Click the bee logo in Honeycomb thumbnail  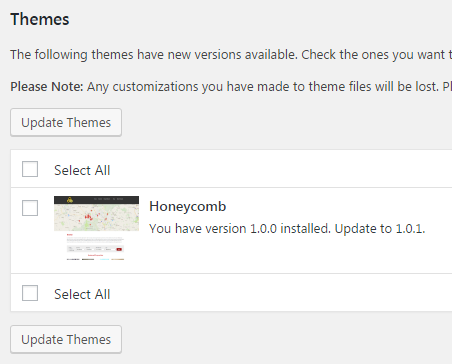[70, 200]
